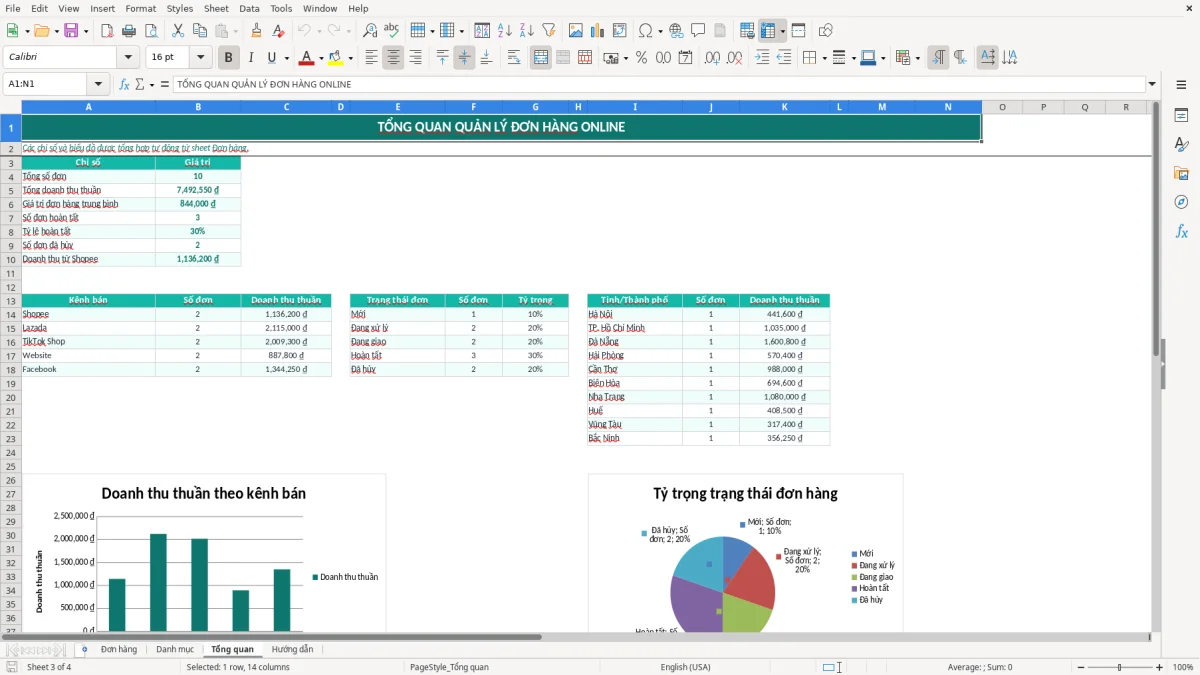Open the Function Wizard fx icon
Viewport: 1200px width, 675px height.
click(124, 84)
